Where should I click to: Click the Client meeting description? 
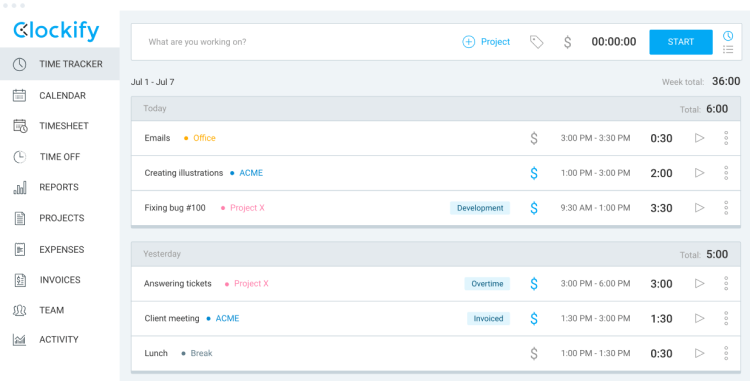click(172, 318)
